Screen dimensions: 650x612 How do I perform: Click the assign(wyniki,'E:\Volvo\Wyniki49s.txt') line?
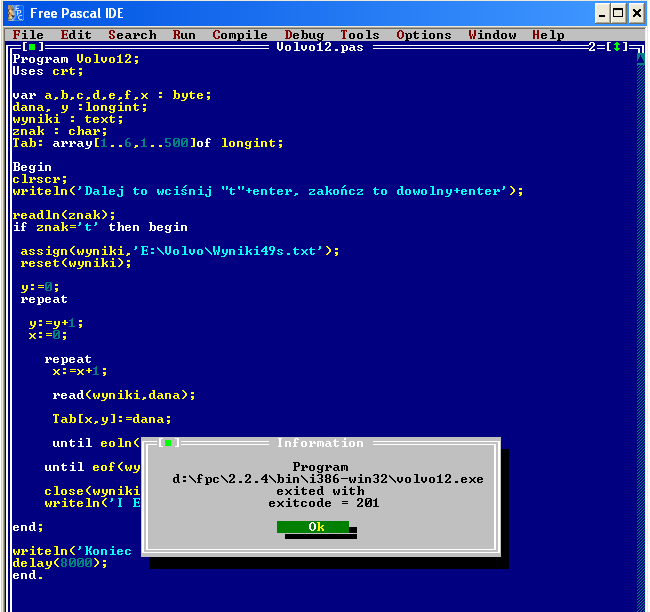coord(179,251)
